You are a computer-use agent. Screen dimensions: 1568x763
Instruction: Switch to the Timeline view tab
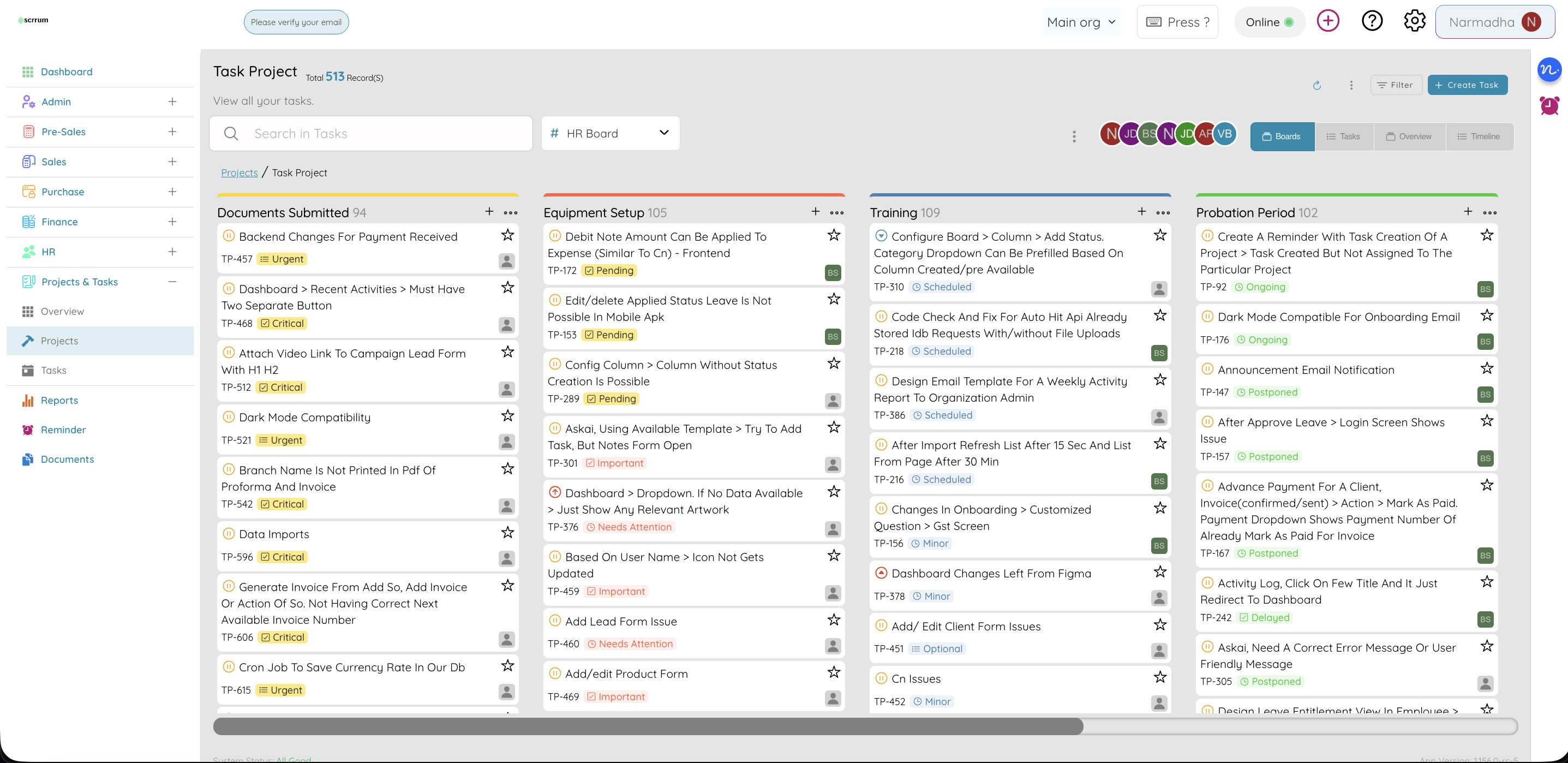coord(1480,136)
